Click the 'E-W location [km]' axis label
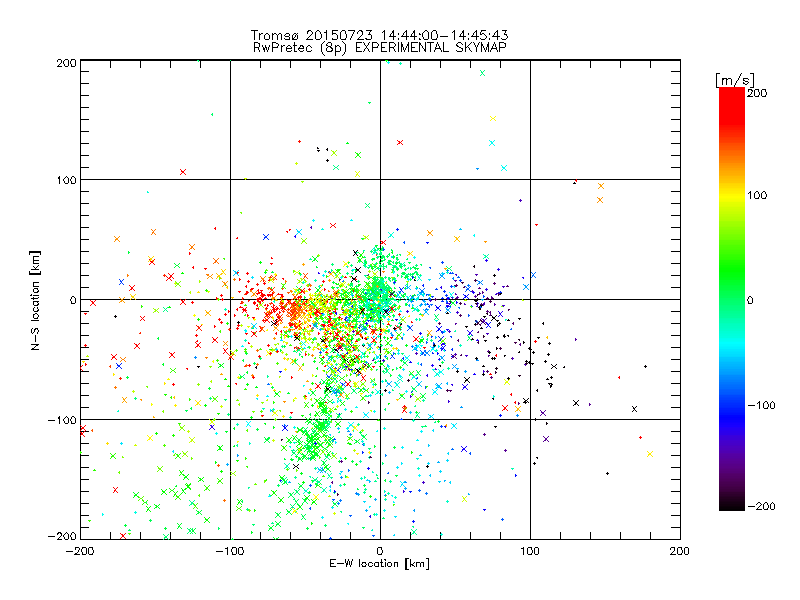Screen dimensions: 800x600 [x=380, y=564]
